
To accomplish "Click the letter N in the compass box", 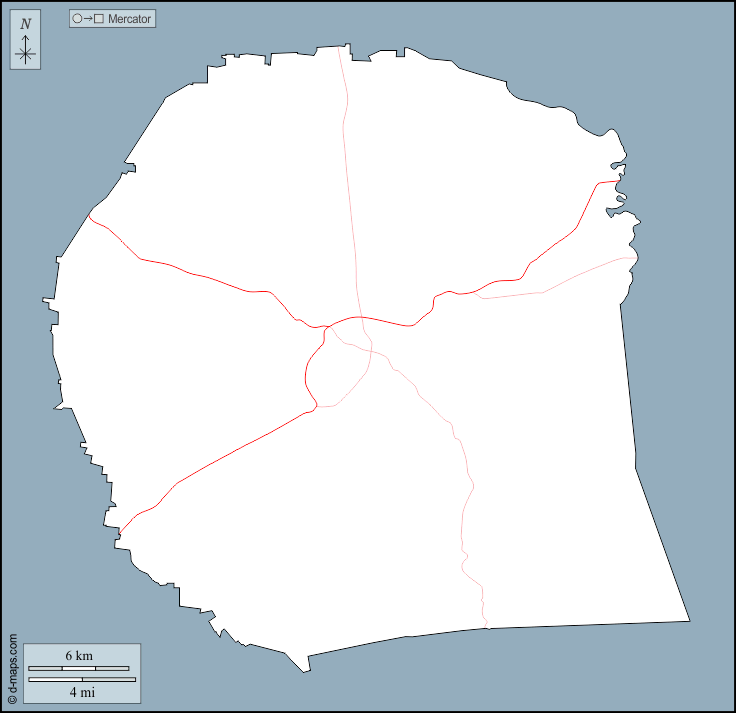I will (26, 24).
